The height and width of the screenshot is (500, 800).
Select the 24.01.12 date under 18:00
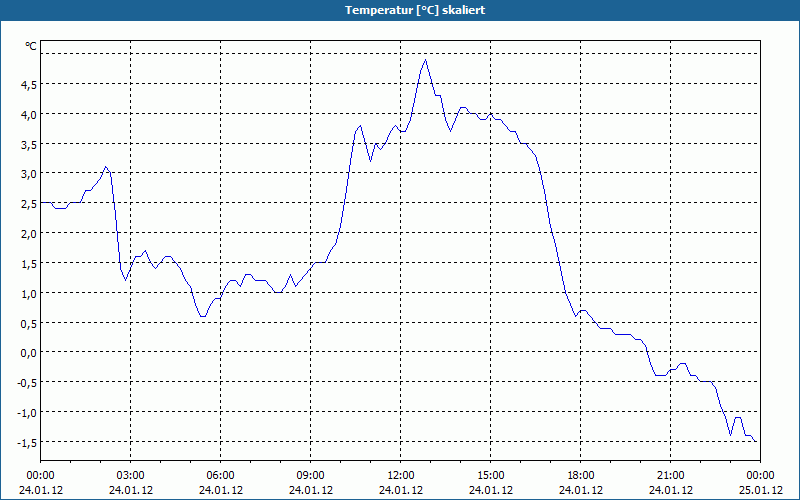coord(581,490)
